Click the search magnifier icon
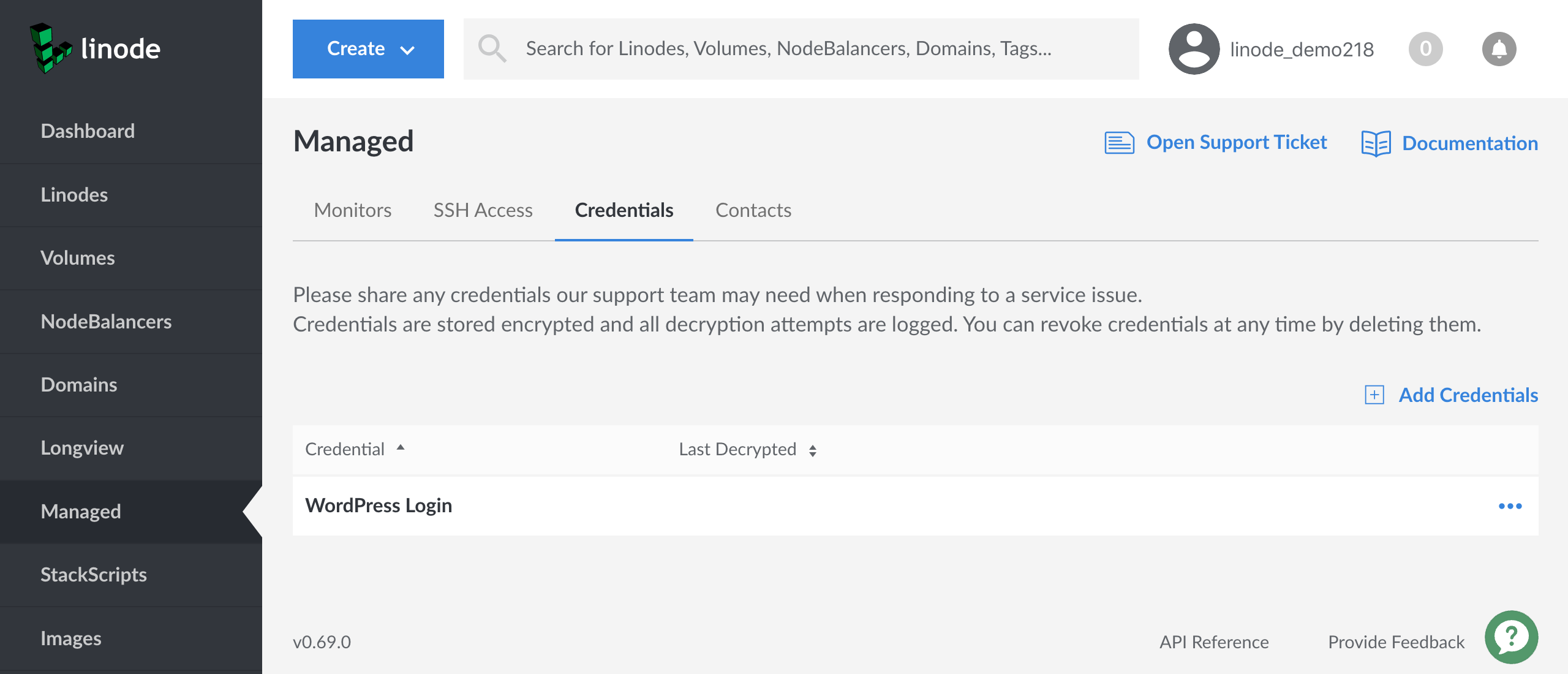Screen dimensions: 1568x674 click(492, 48)
